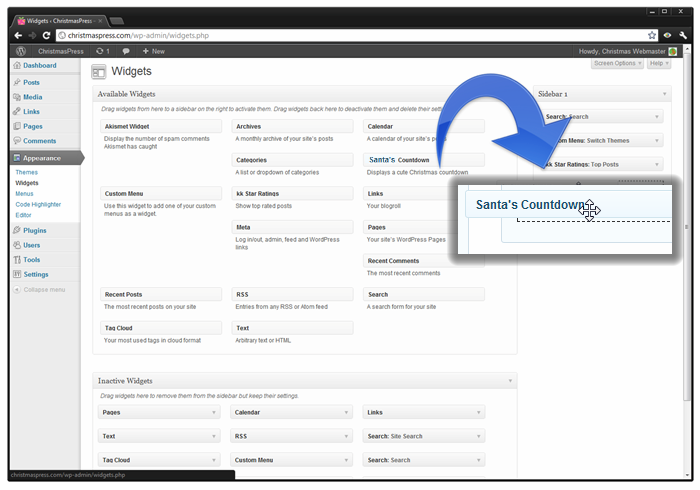This screenshot has width=700, height=490.
Task: Expand the inactive Tag Cloud widget
Action: pyautogui.click(x=213, y=460)
